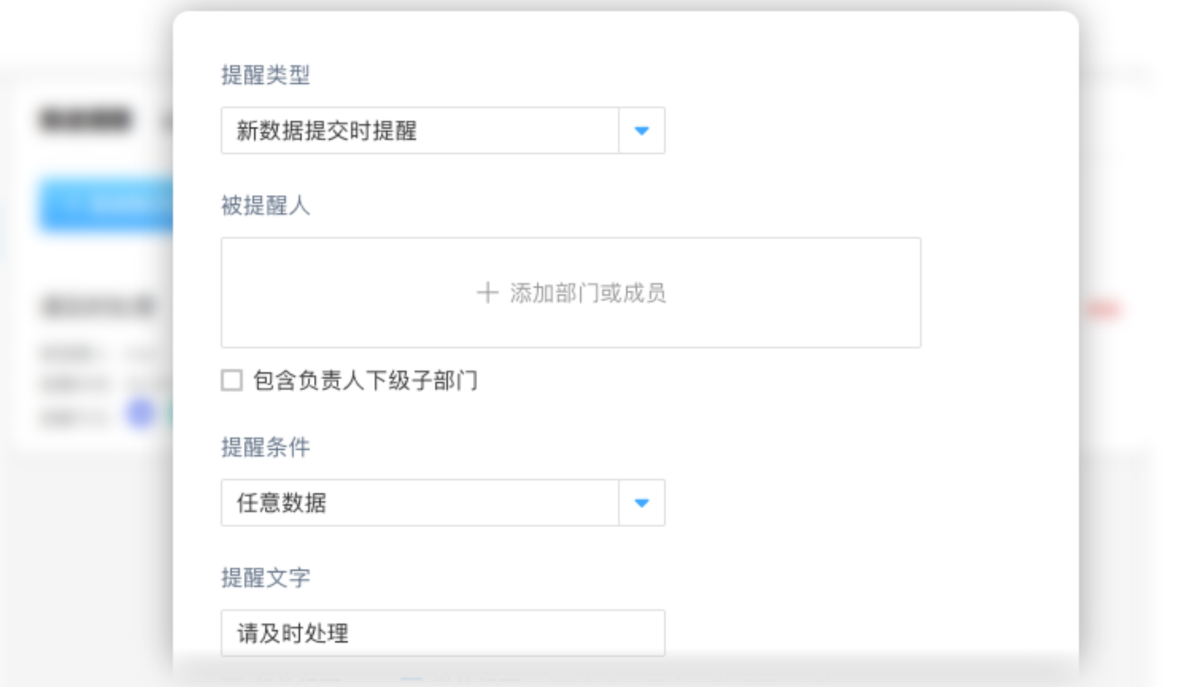Focus the 请及时处理 text input field
This screenshot has height=687, width=1202.
(x=442, y=633)
